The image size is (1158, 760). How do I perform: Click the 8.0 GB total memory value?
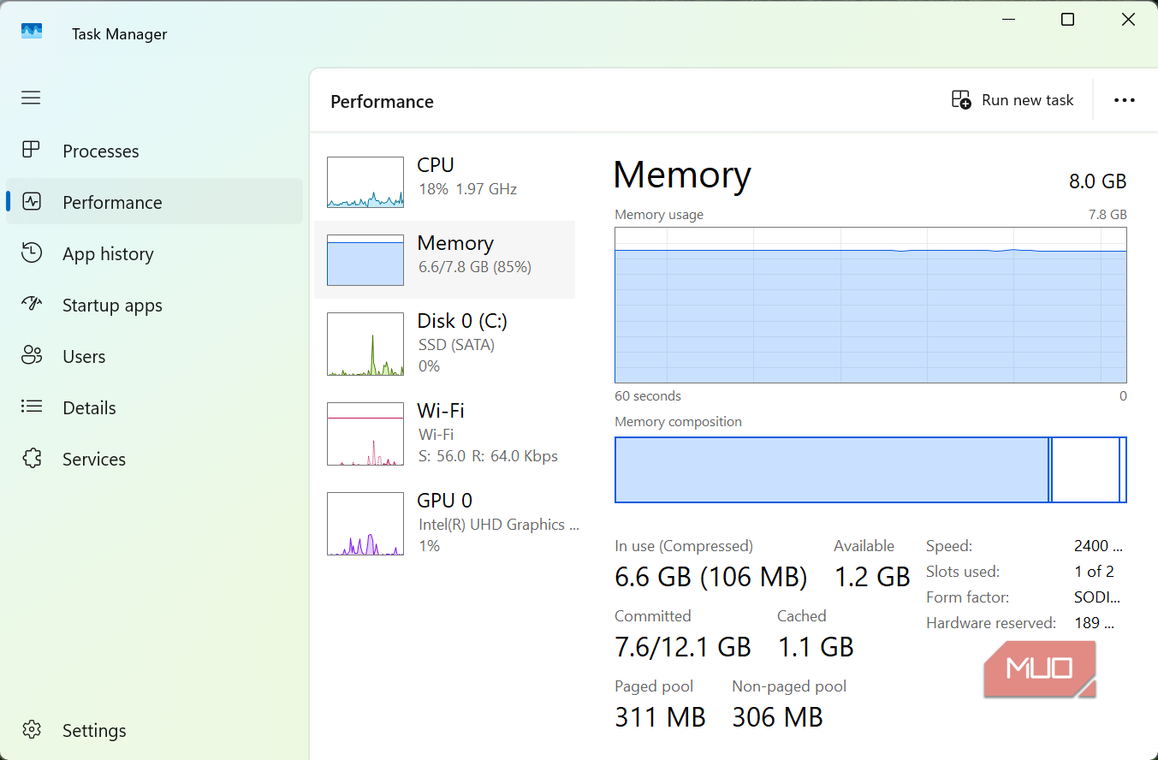[x=1097, y=181]
